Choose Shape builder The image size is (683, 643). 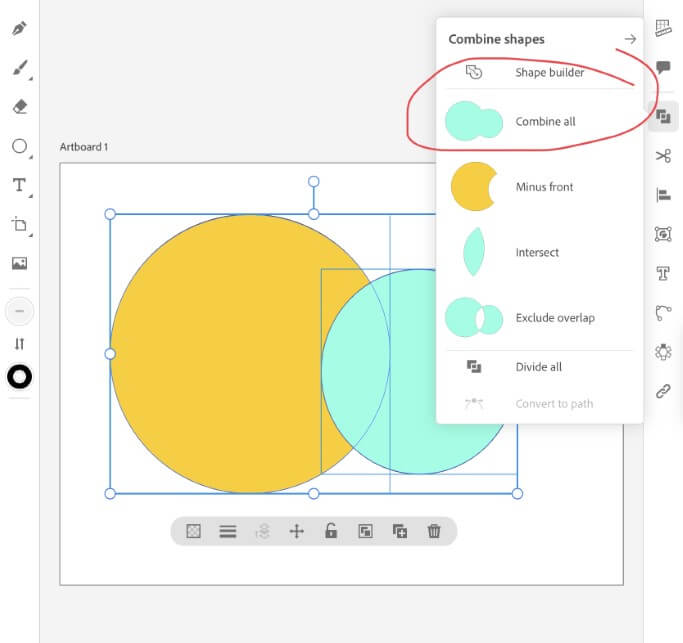pyautogui.click(x=540, y=72)
